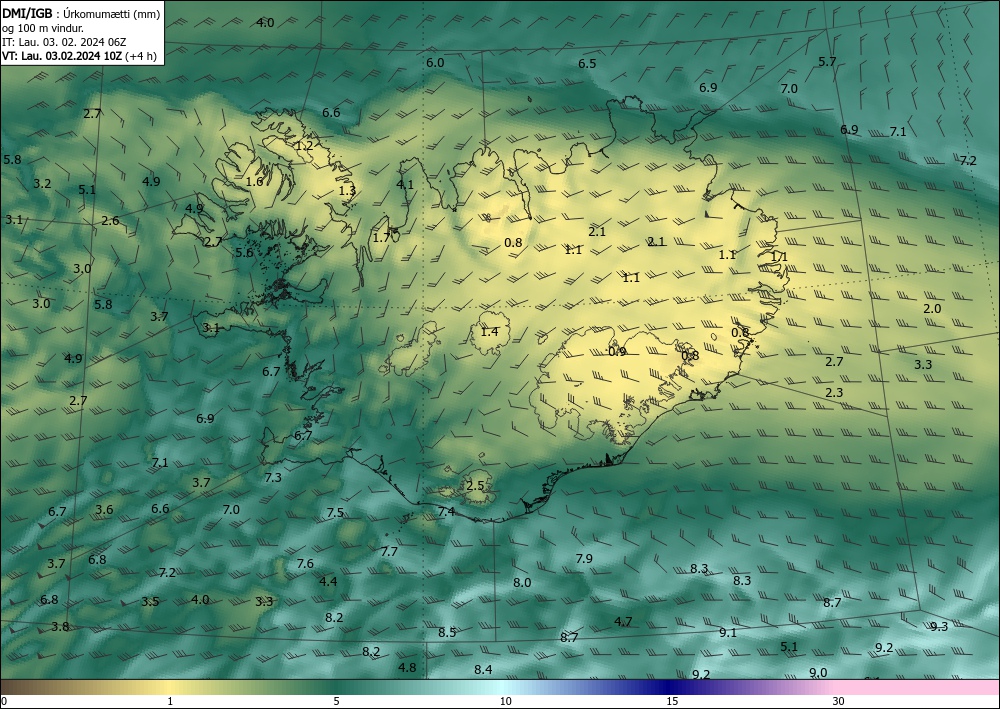This screenshot has width=1000, height=709.
Task: Click the '1.4' value label
Action: pyautogui.click(x=489, y=332)
